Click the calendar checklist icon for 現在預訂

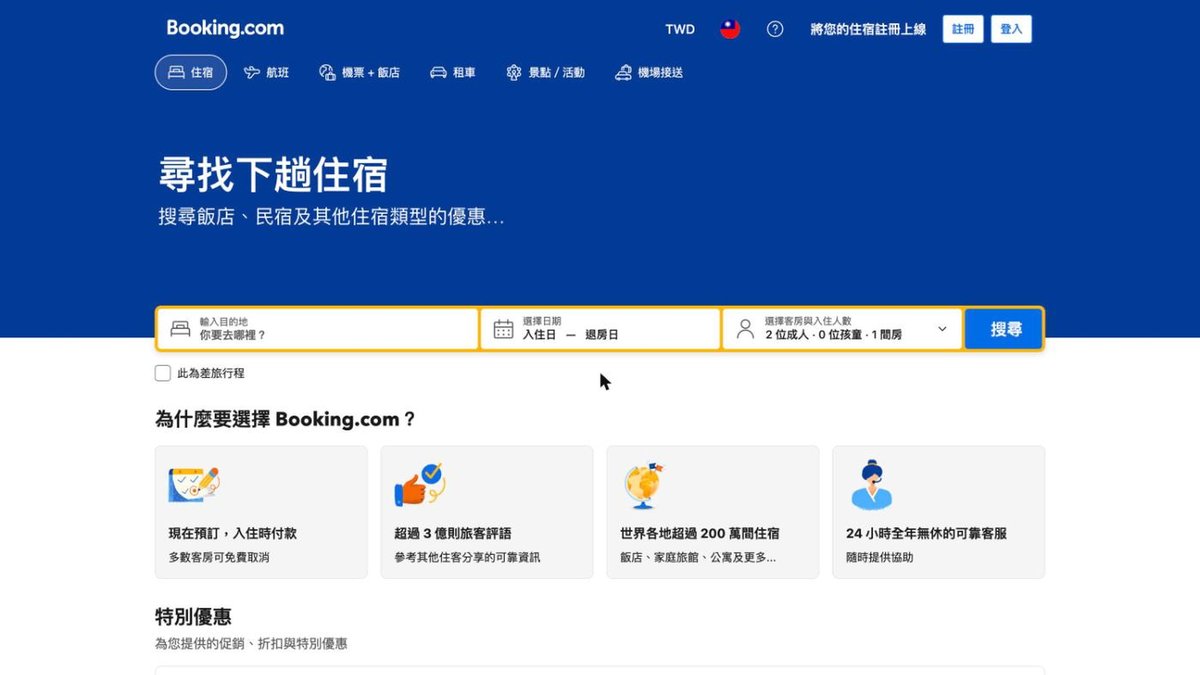(194, 485)
